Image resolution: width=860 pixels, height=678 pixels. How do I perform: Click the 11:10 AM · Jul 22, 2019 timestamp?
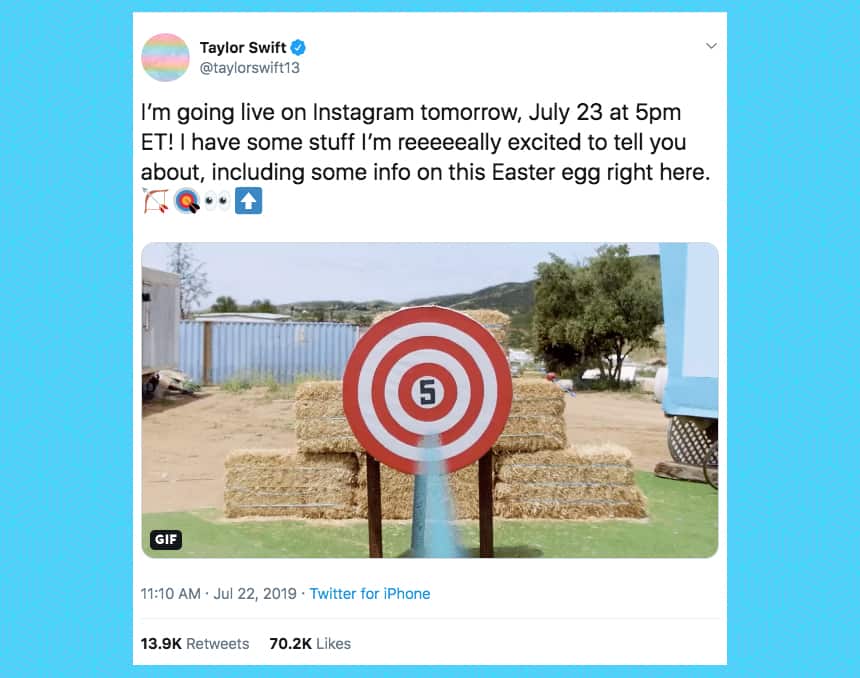point(219,593)
